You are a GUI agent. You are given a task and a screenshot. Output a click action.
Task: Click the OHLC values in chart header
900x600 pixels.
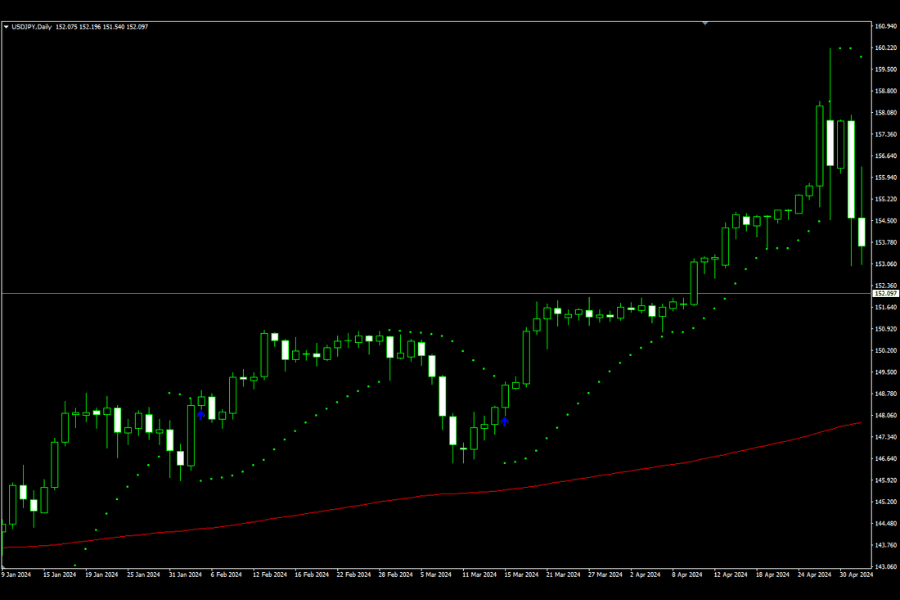point(102,26)
